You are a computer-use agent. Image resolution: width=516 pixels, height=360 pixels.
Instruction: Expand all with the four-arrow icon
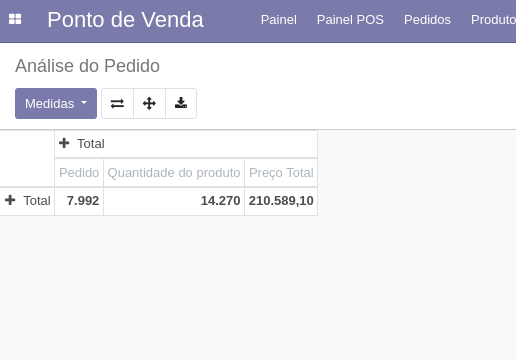tap(149, 103)
